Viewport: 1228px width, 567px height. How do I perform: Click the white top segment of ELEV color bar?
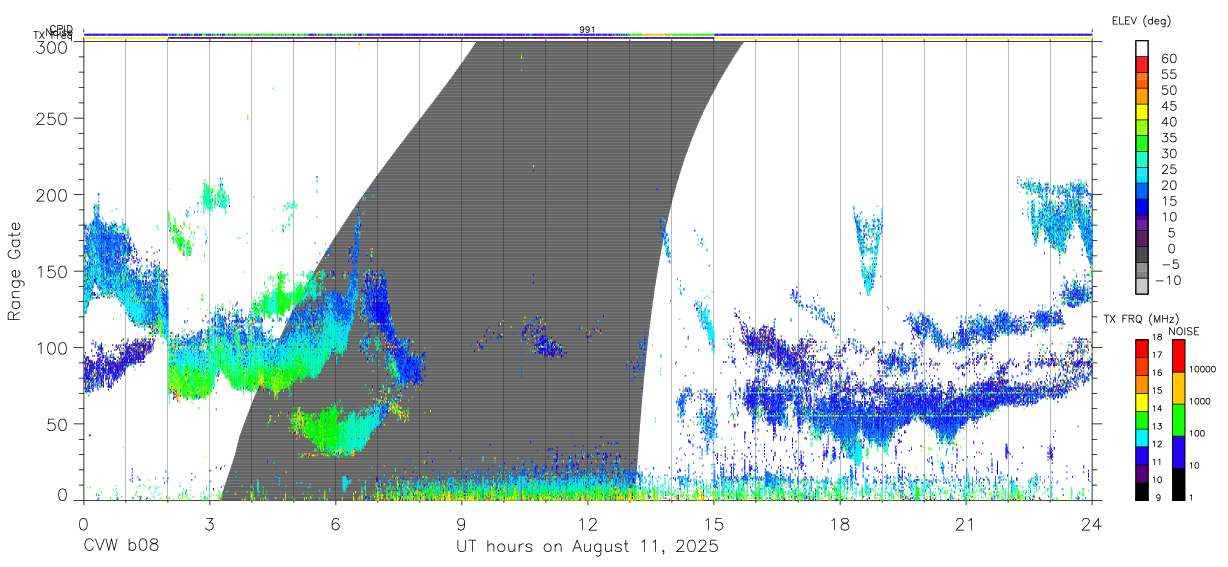click(x=1143, y=48)
